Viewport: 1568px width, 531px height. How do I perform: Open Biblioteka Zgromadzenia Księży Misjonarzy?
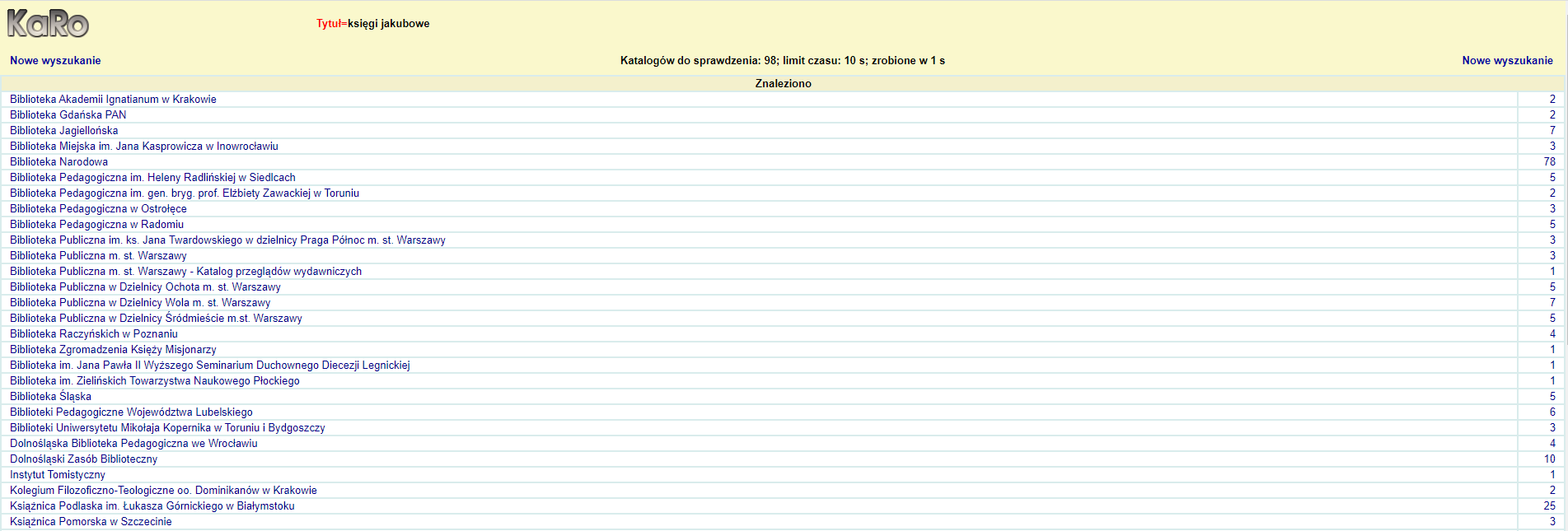click(x=113, y=349)
